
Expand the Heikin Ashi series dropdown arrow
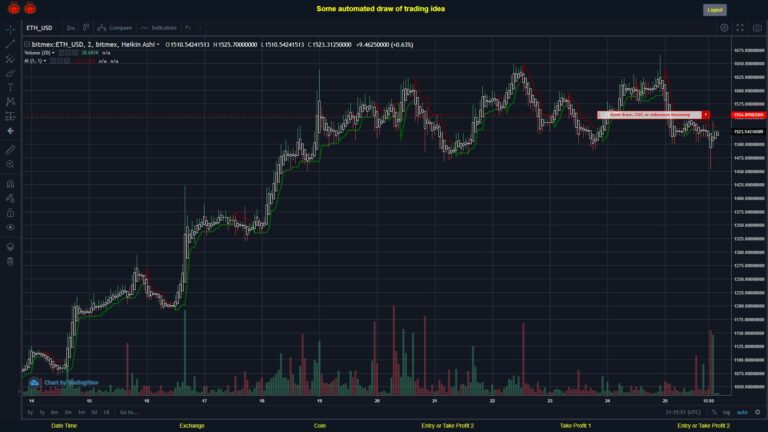coord(158,45)
